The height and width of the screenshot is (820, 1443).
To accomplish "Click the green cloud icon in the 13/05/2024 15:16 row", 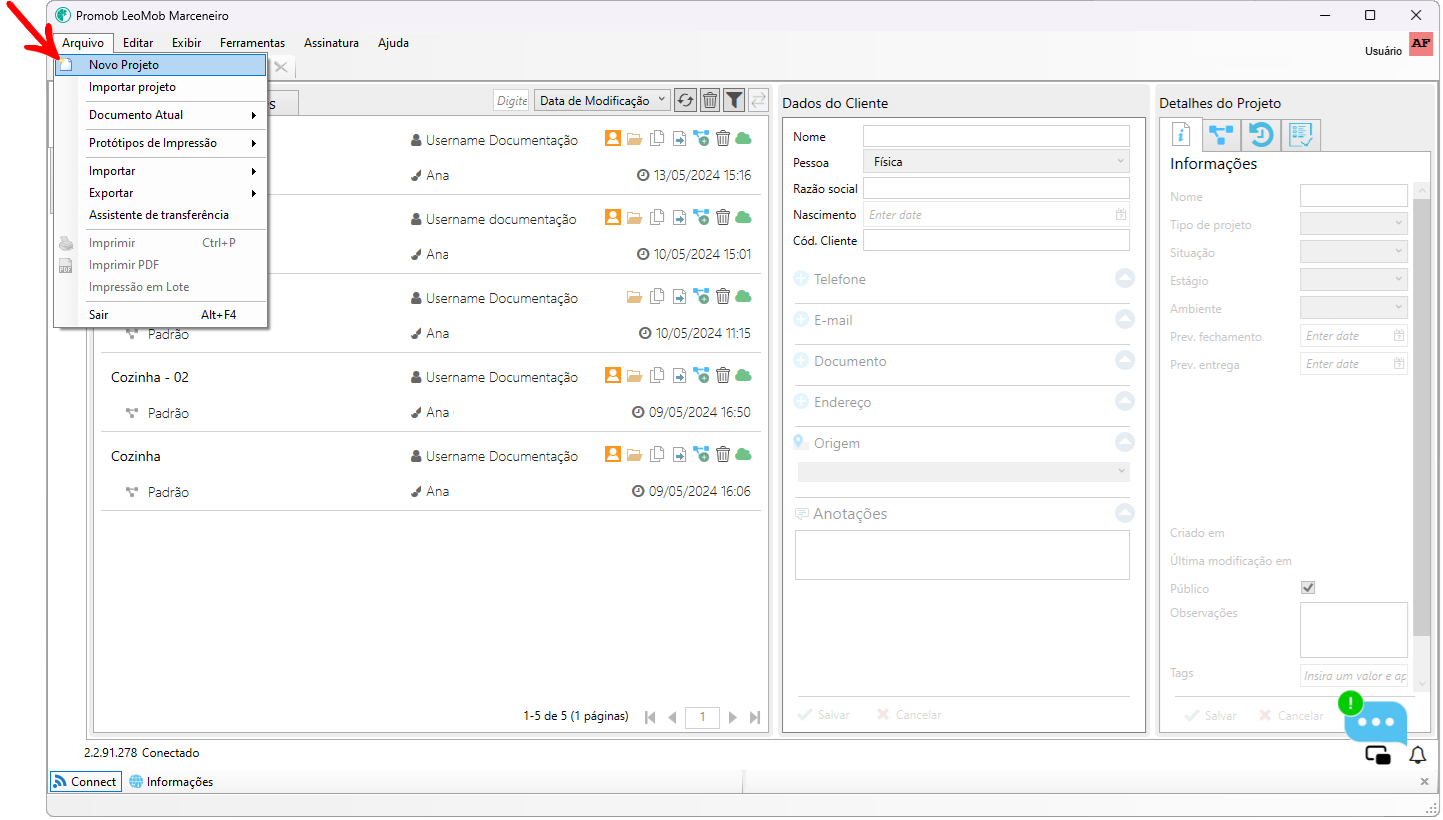I will pyautogui.click(x=743, y=139).
